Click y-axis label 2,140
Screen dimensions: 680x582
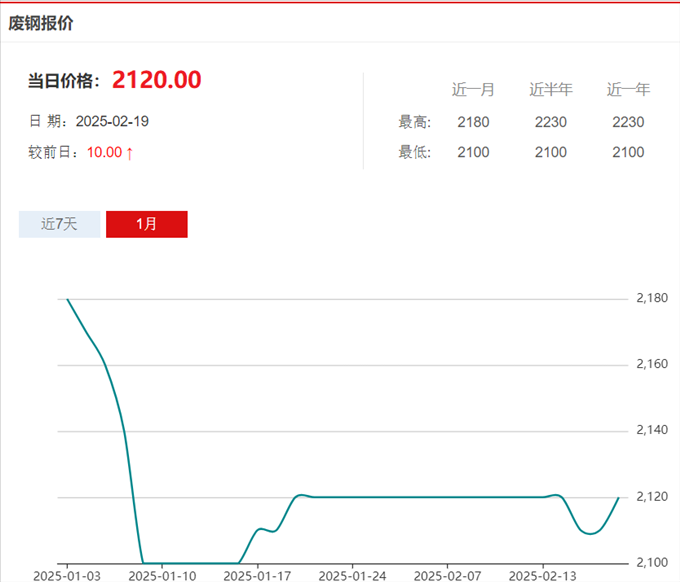(652, 430)
